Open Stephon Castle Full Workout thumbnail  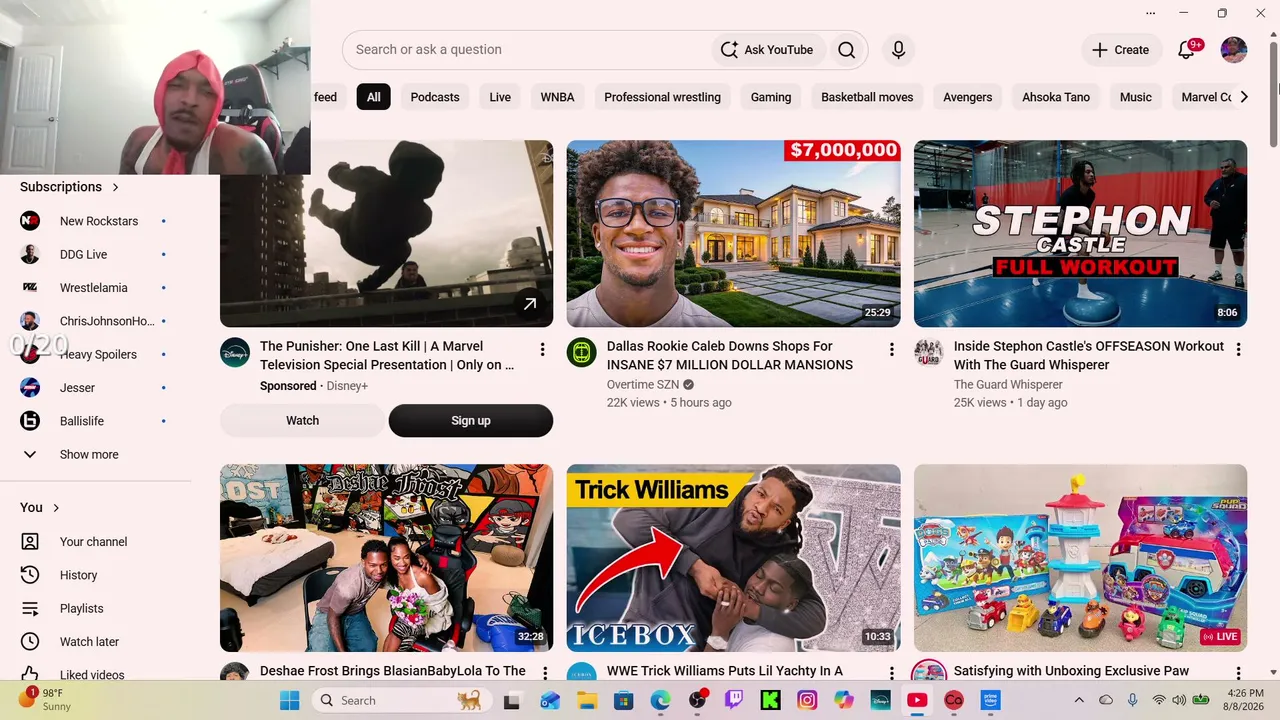tap(1080, 233)
